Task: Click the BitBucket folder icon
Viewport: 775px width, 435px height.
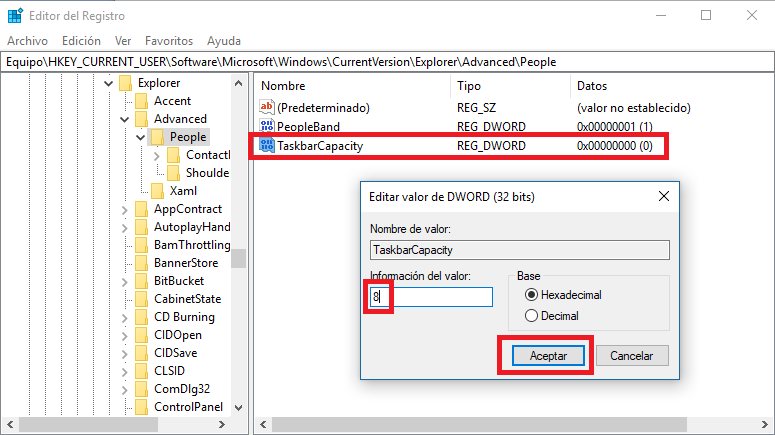Action: [x=141, y=281]
